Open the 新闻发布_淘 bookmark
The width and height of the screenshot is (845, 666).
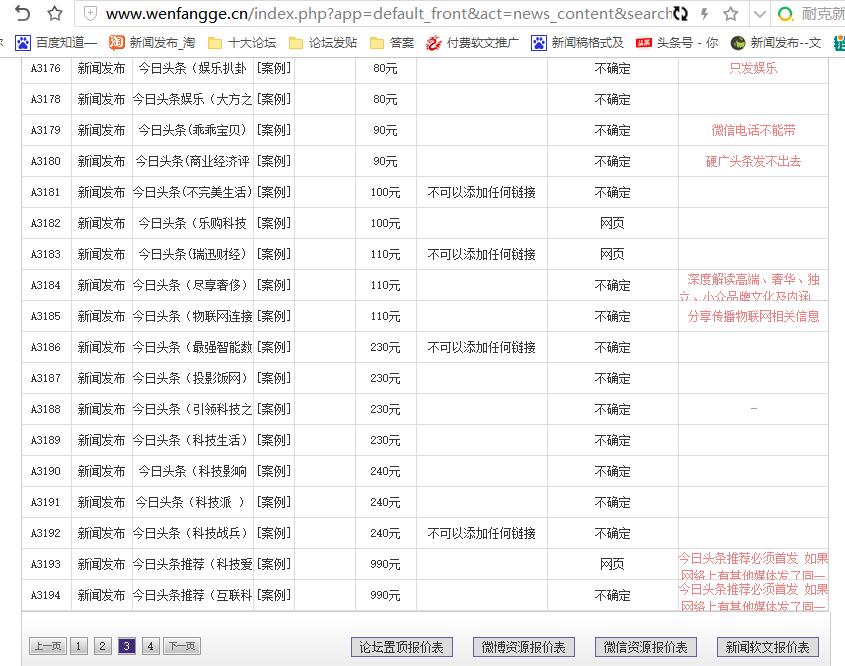pyautogui.click(x=151, y=43)
